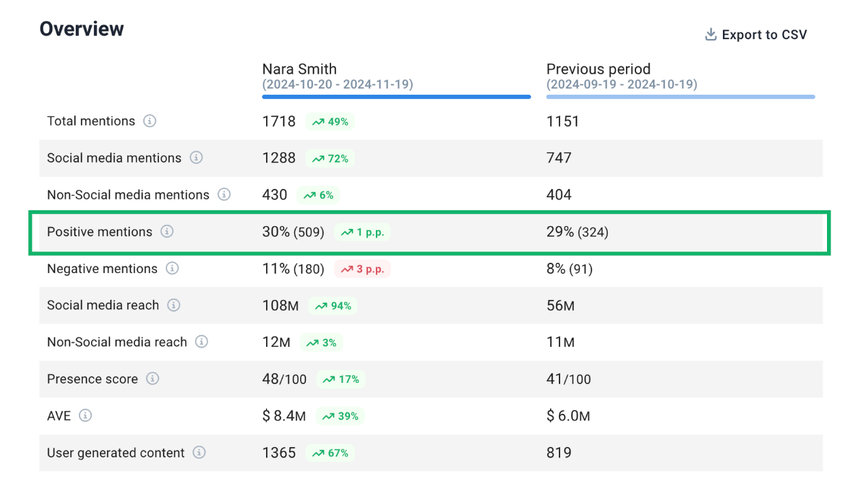Select previous Total mentions value 1151
853x500 pixels.
coord(563,121)
